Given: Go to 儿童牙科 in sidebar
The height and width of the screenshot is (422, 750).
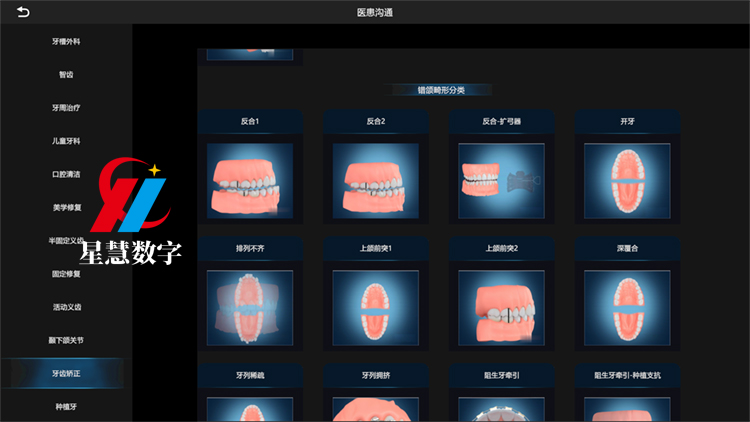Looking at the screenshot, I should (66, 141).
